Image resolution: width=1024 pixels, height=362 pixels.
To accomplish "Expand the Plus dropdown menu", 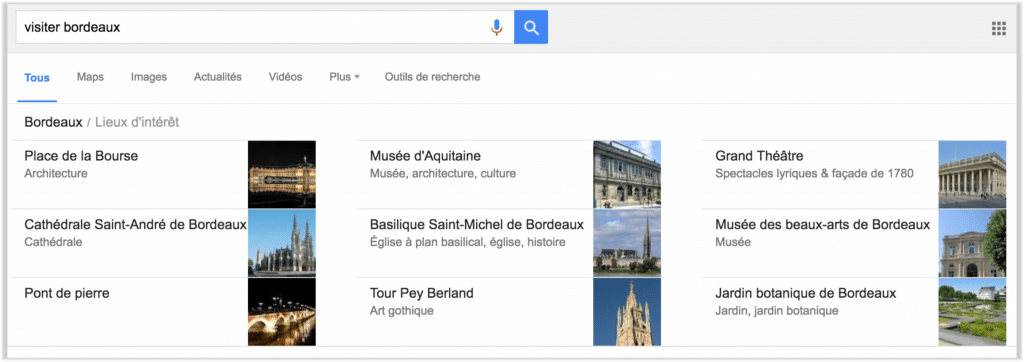I will click(345, 77).
